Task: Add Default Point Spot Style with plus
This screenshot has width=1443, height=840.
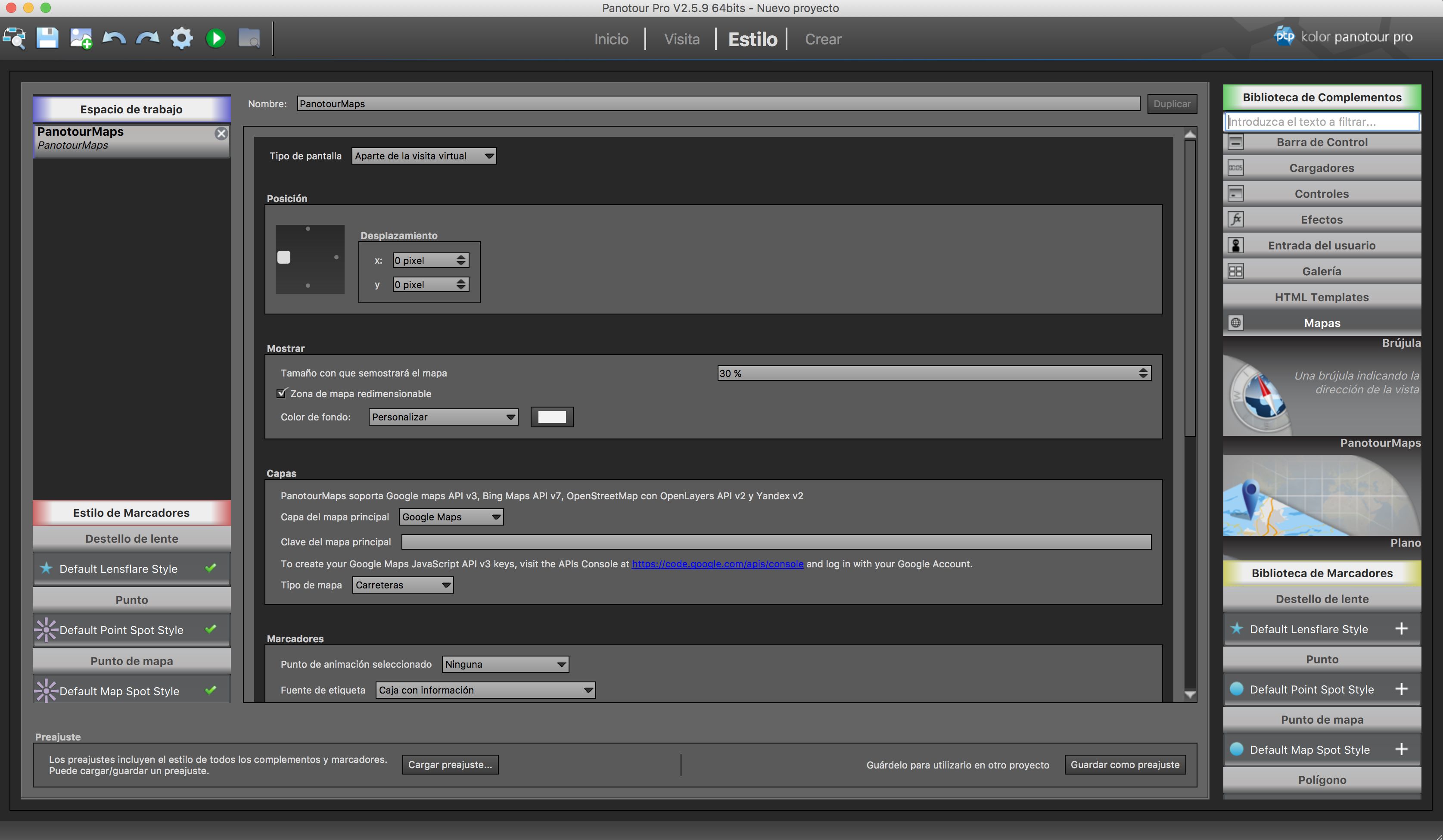Action: [x=1401, y=689]
